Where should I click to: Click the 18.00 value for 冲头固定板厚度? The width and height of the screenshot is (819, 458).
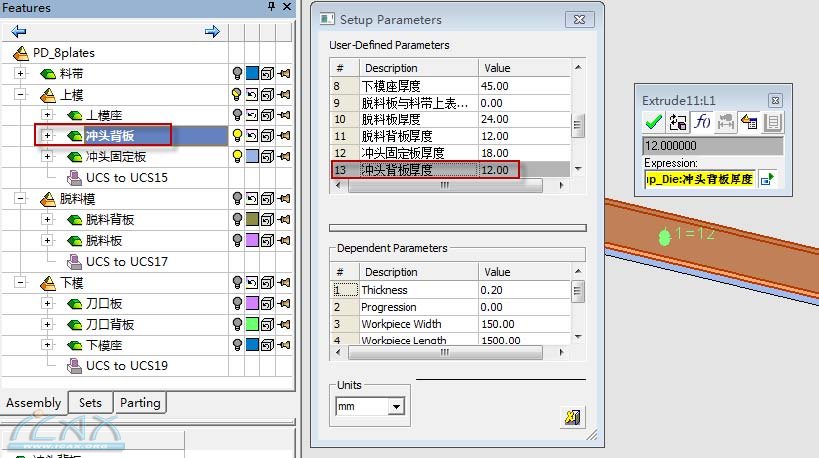[495, 153]
